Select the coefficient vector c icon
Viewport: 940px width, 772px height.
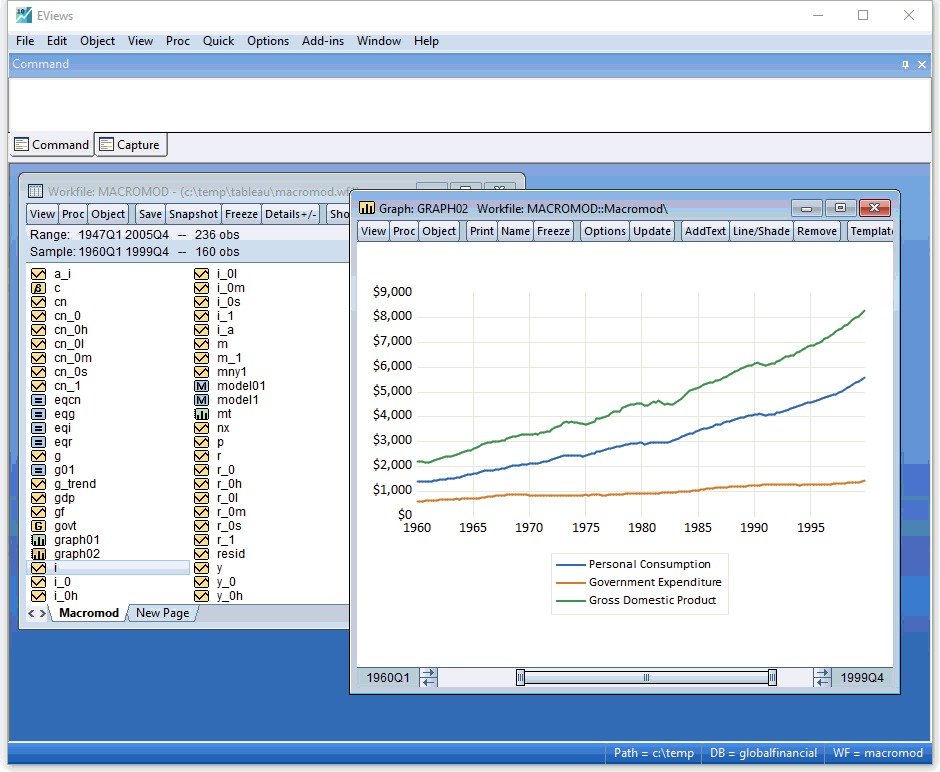[x=39, y=288]
